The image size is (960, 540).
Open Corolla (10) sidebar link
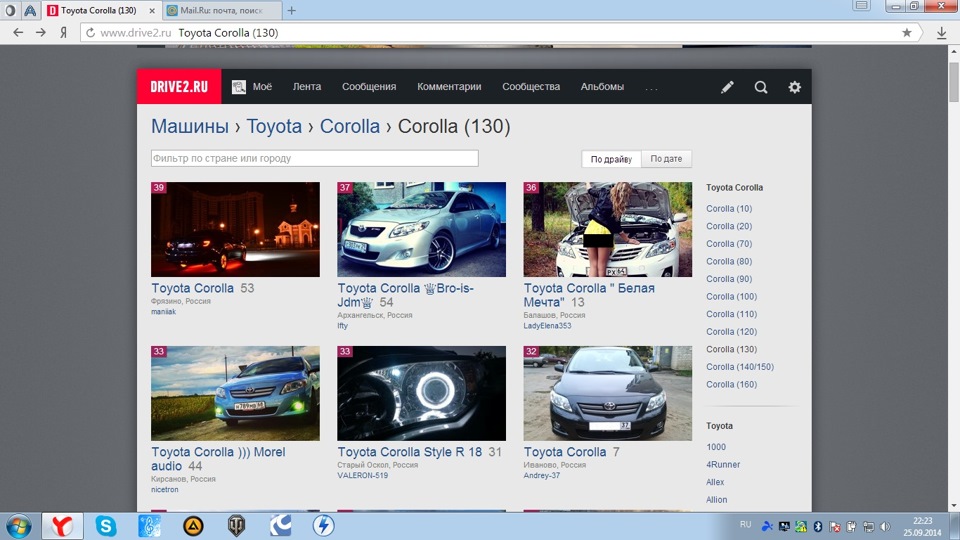pos(729,209)
